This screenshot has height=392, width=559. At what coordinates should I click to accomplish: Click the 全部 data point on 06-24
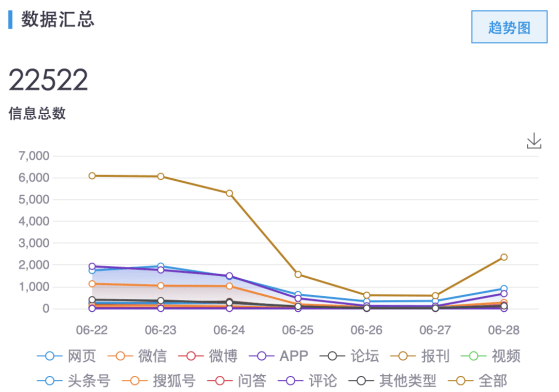tap(229, 193)
